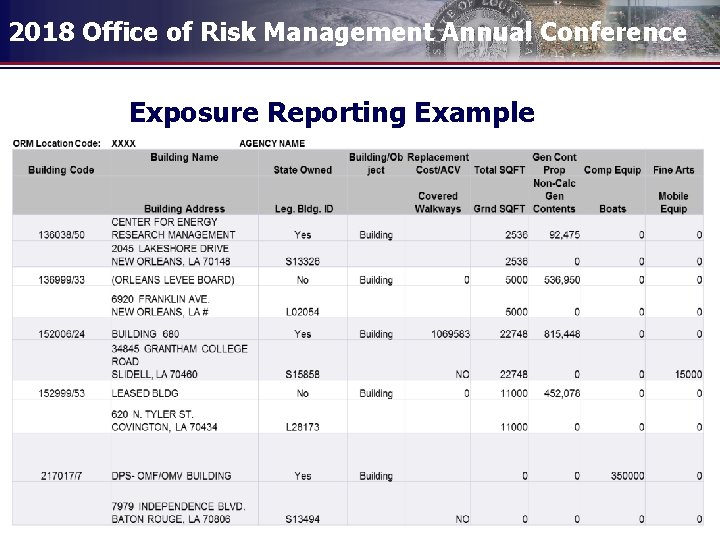The width and height of the screenshot is (720, 540).
Task: Select the Building Name column header
Action: (184, 158)
